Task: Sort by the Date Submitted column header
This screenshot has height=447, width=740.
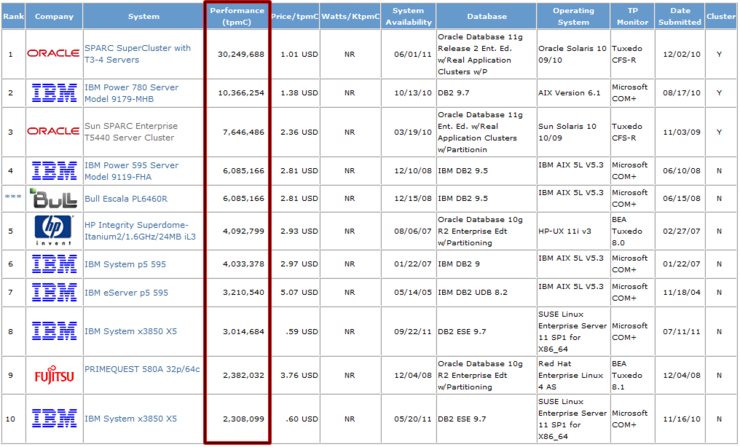Action: tap(680, 16)
